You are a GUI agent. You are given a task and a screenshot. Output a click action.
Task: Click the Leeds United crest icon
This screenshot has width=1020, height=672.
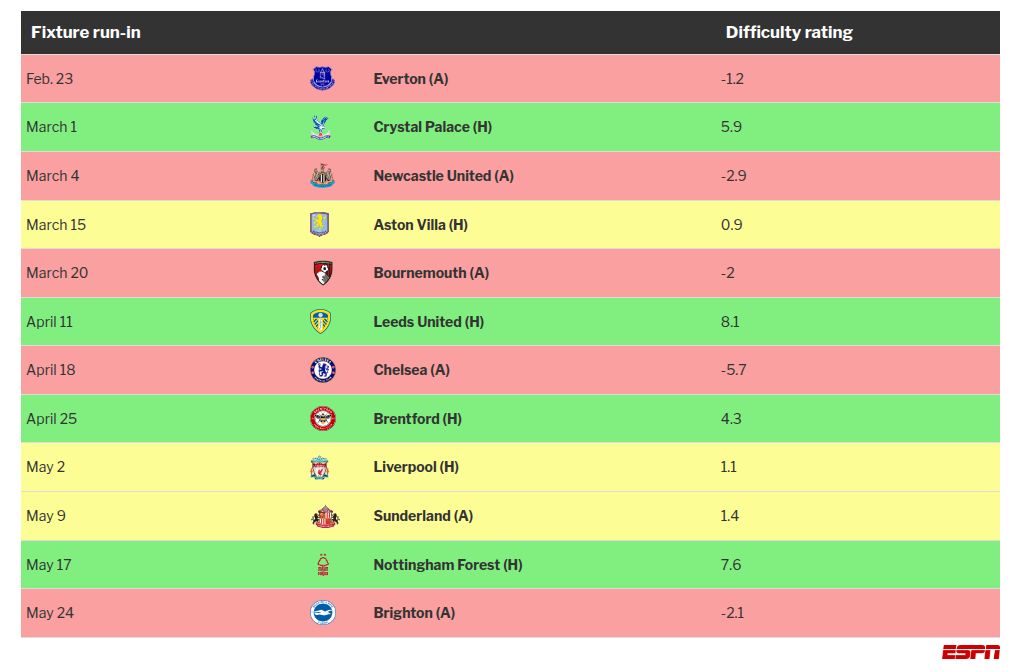pos(321,322)
